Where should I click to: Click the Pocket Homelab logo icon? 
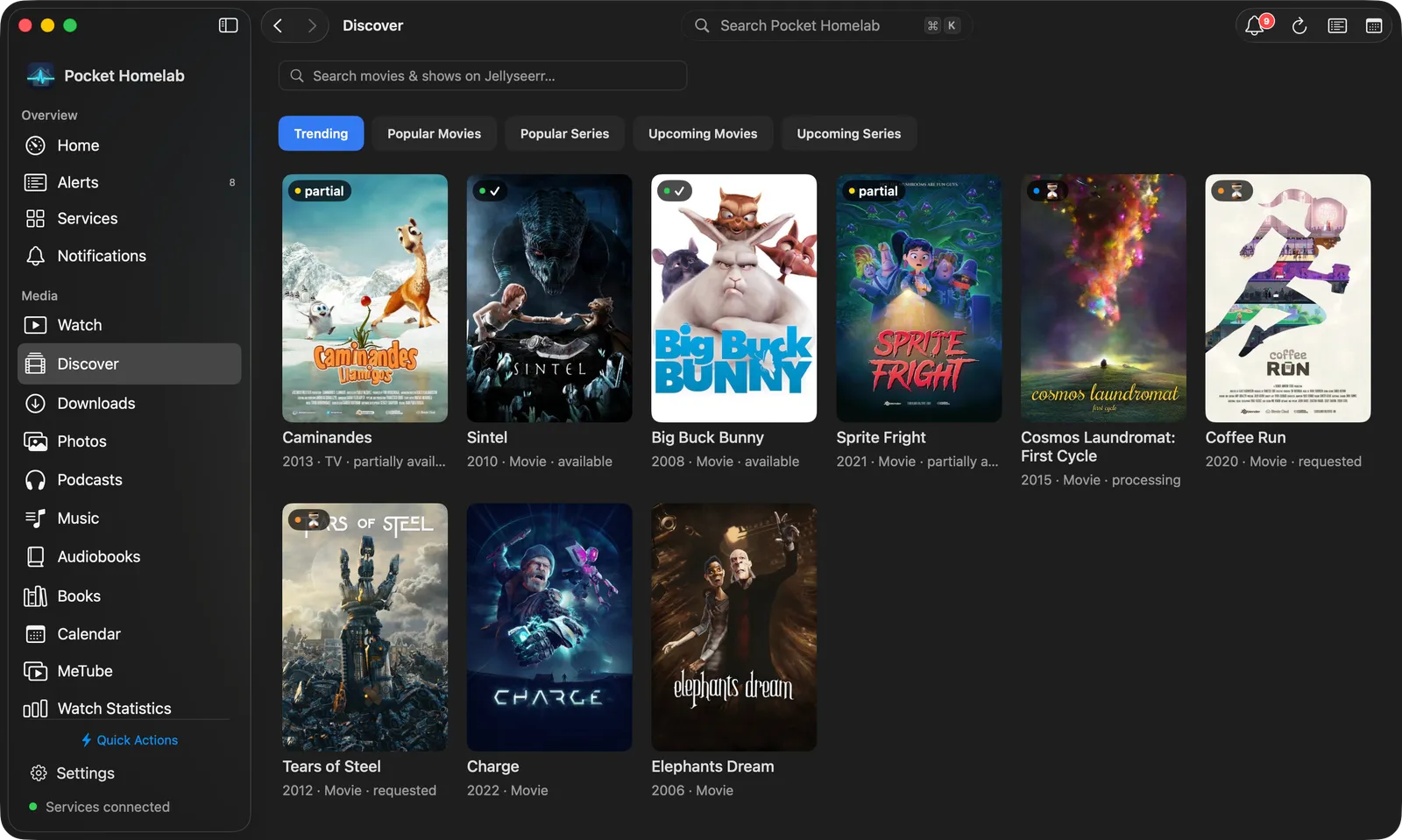[x=40, y=76]
